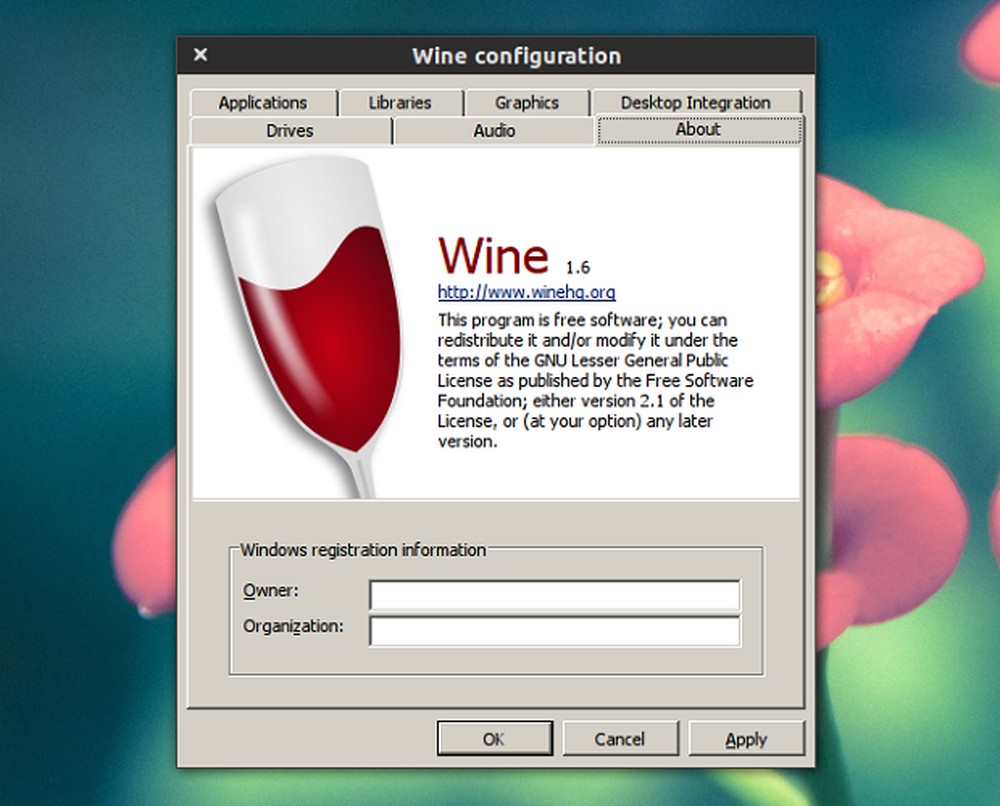This screenshot has height=806, width=1000.
Task: Apply the current configuration changes
Action: pos(746,738)
